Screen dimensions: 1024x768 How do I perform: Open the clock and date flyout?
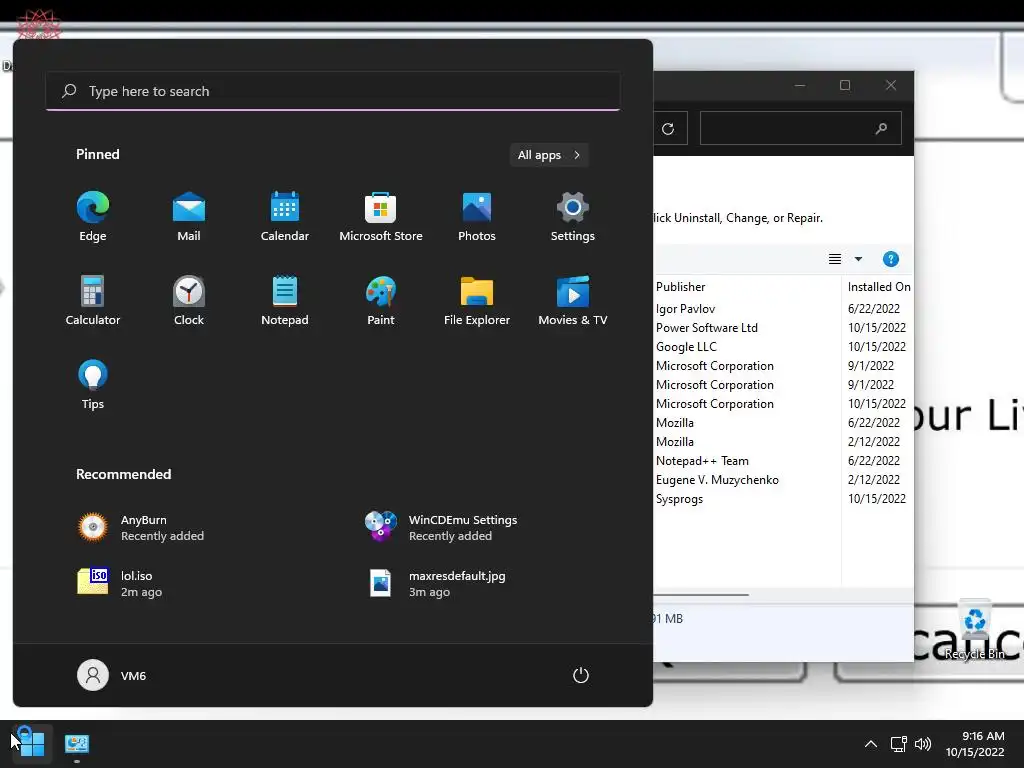(x=975, y=744)
